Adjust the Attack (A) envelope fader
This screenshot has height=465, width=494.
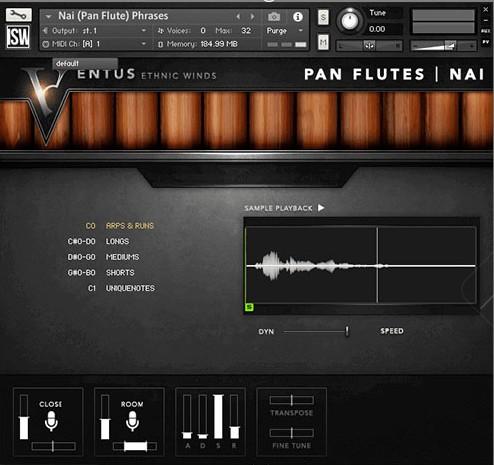[187, 417]
